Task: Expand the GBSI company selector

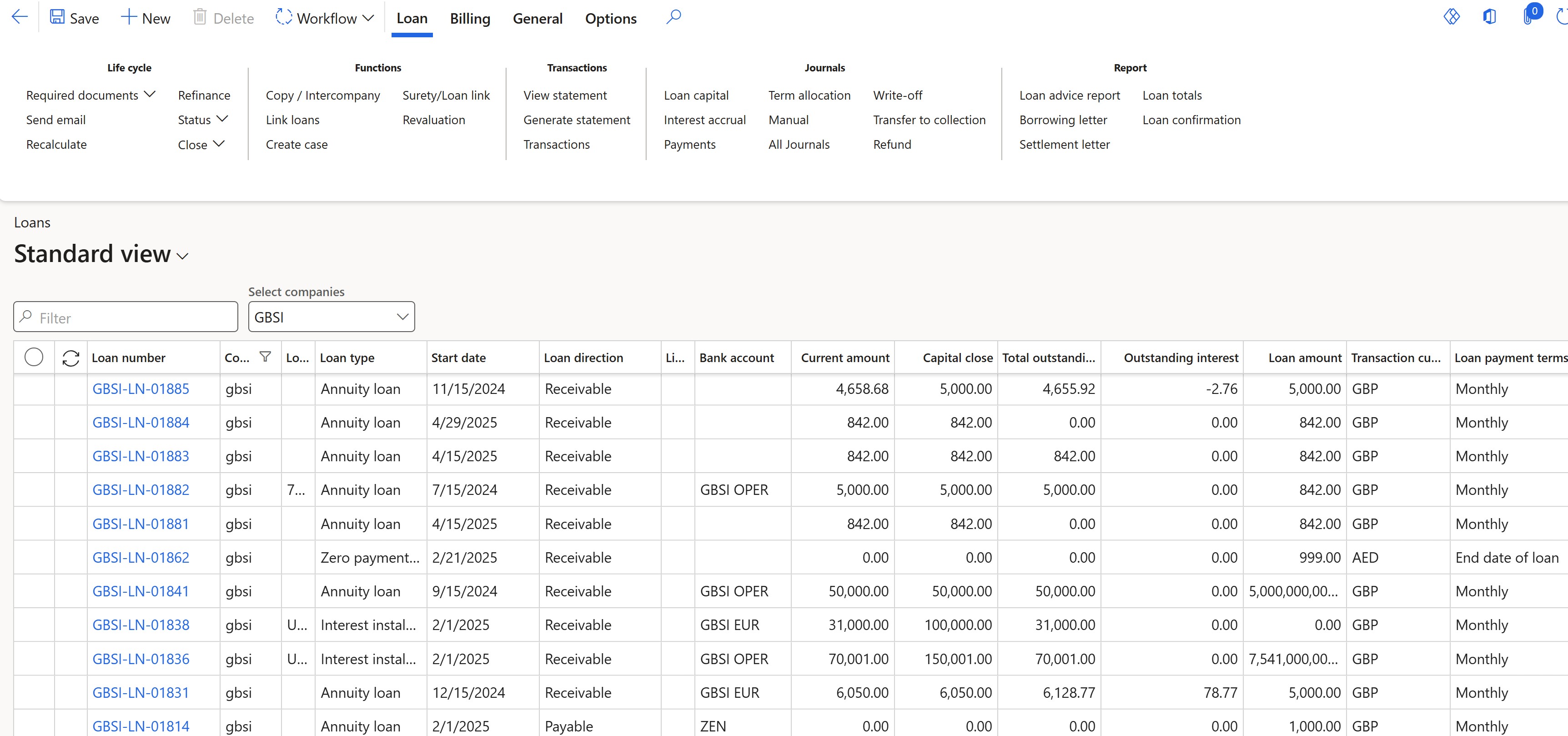Action: 402,317
